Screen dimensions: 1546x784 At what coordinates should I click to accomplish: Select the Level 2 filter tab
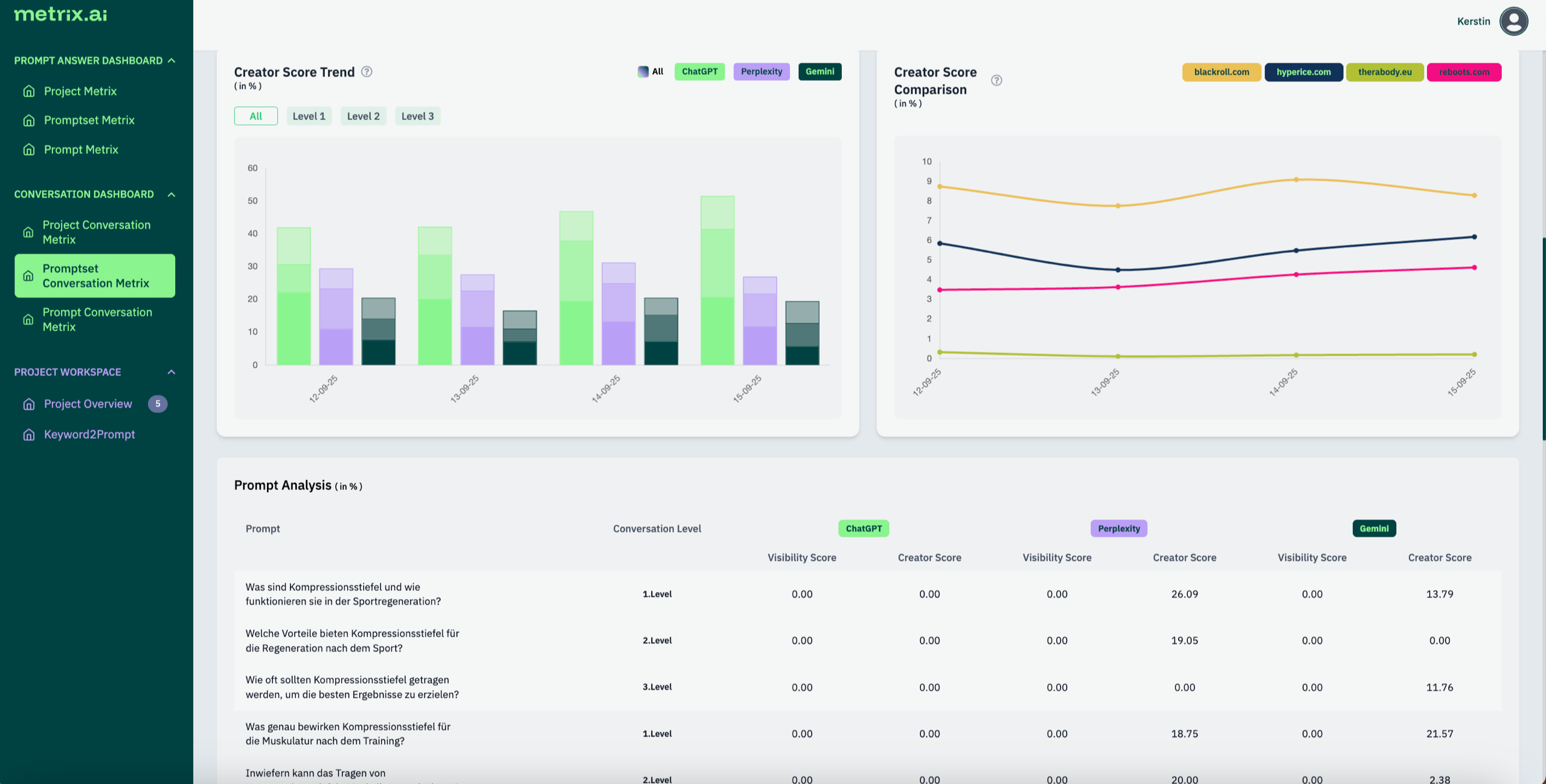click(x=363, y=116)
